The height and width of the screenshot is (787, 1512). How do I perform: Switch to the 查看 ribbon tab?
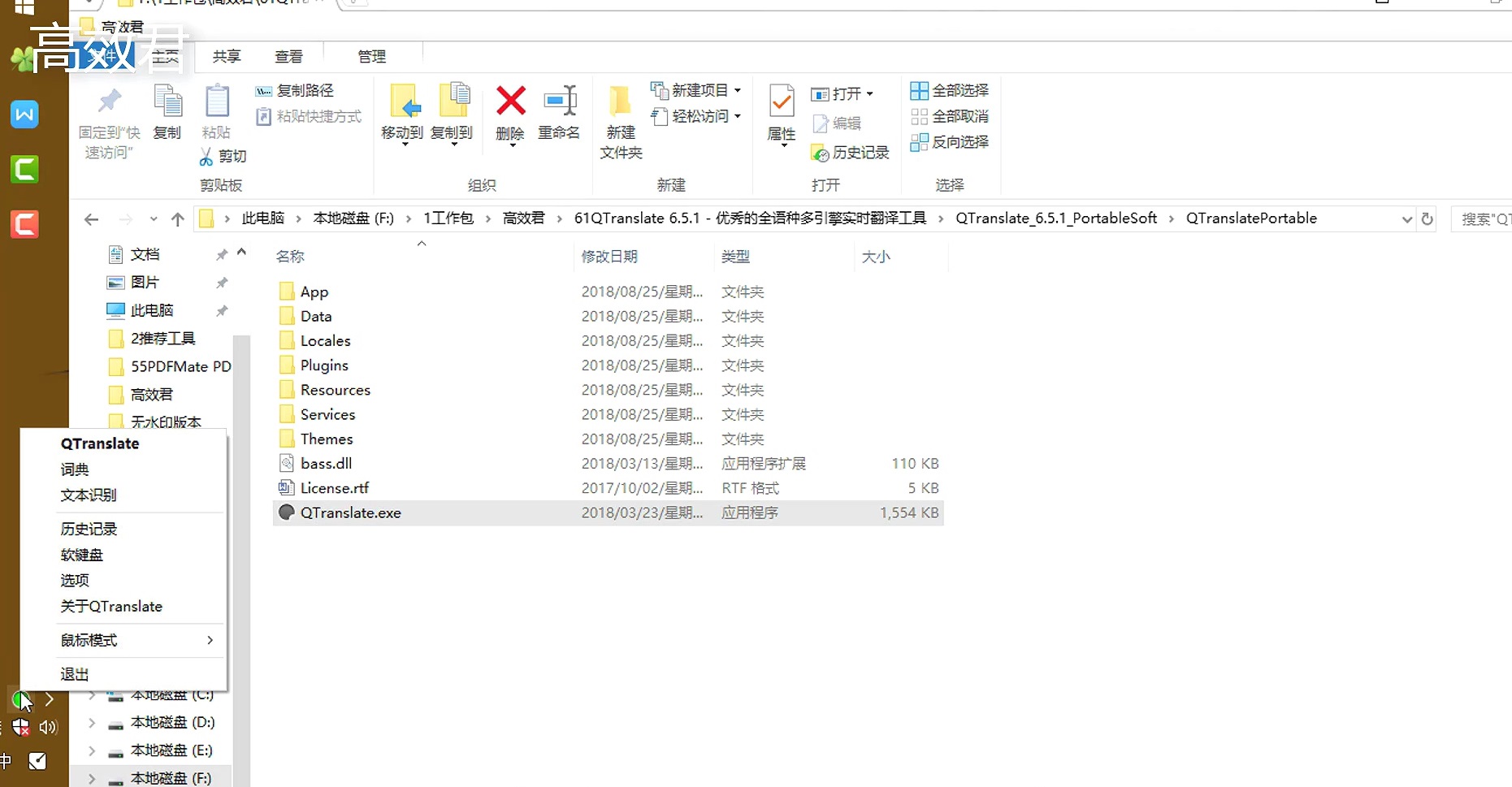288,56
